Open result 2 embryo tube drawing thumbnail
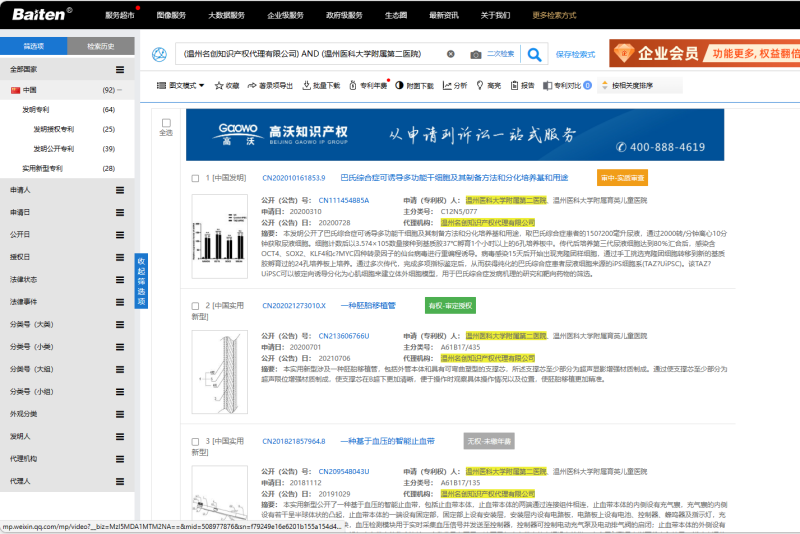This screenshot has width=800, height=534. point(219,372)
